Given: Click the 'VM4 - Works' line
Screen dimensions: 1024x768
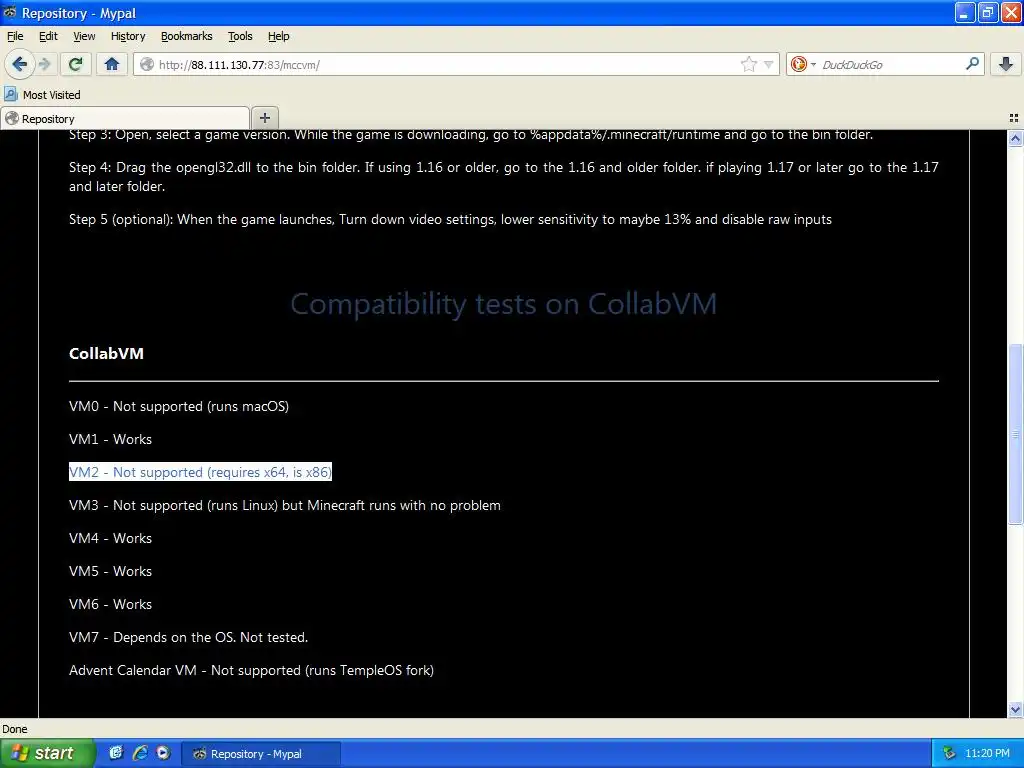Looking at the screenshot, I should 110,538.
